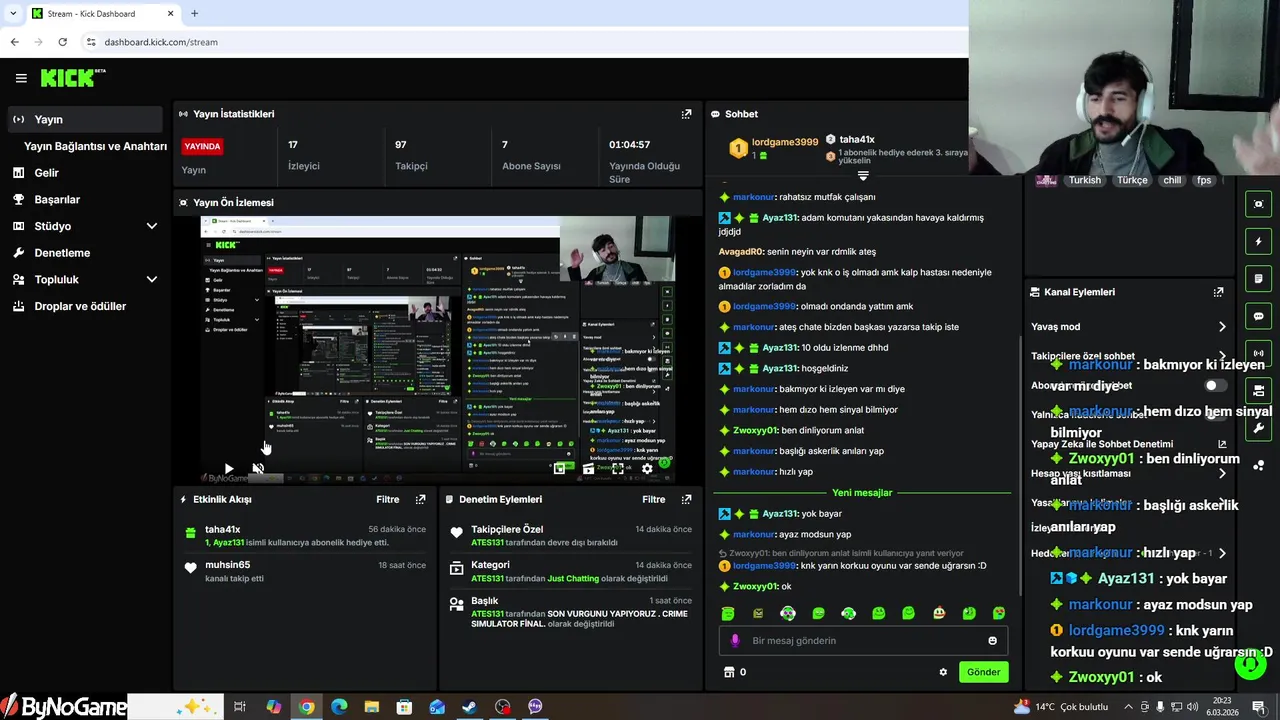Click the chill tag chip
The height and width of the screenshot is (720, 1280).
pos(1172,180)
